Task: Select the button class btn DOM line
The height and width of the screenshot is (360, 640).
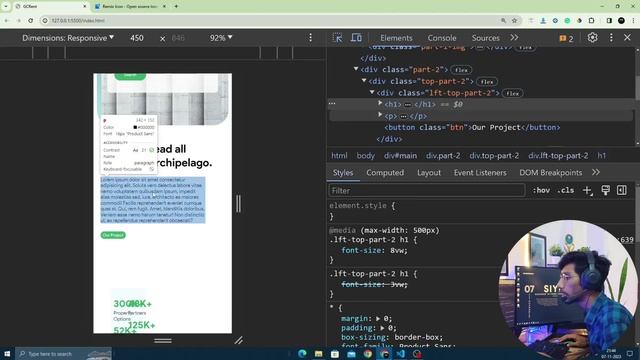Action: [x=472, y=127]
